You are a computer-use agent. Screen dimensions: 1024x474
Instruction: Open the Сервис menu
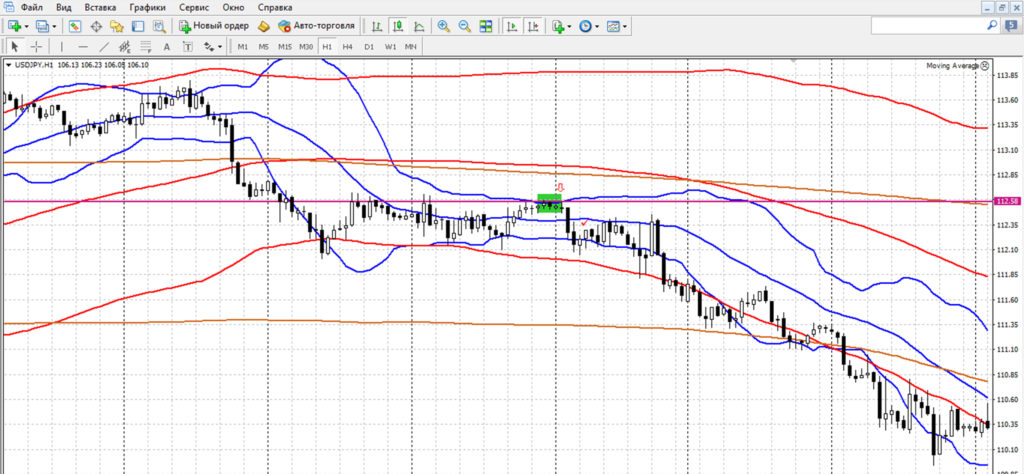[x=193, y=7]
